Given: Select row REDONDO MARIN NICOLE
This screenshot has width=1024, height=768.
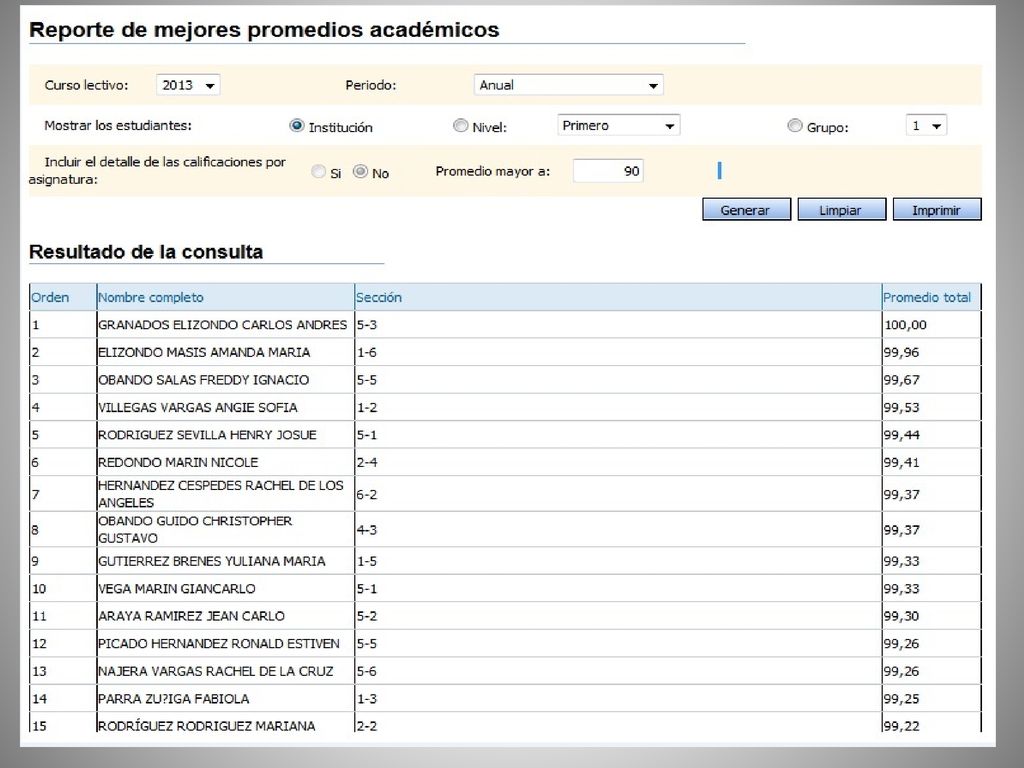Looking at the screenshot, I should [505, 462].
